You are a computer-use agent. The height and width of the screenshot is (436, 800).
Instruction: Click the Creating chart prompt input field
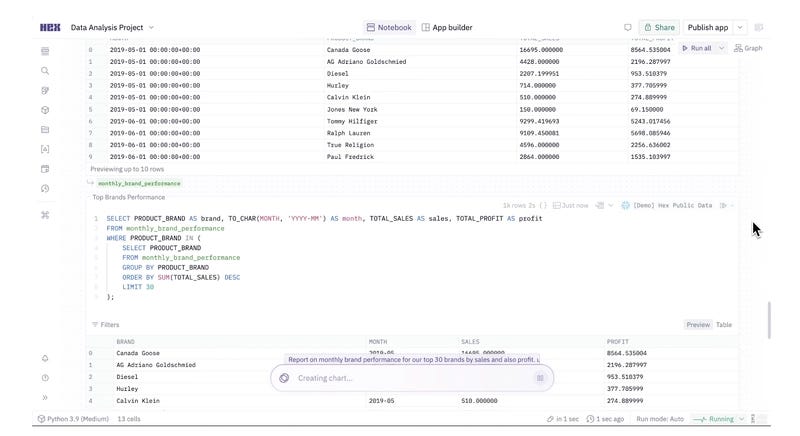pos(413,378)
